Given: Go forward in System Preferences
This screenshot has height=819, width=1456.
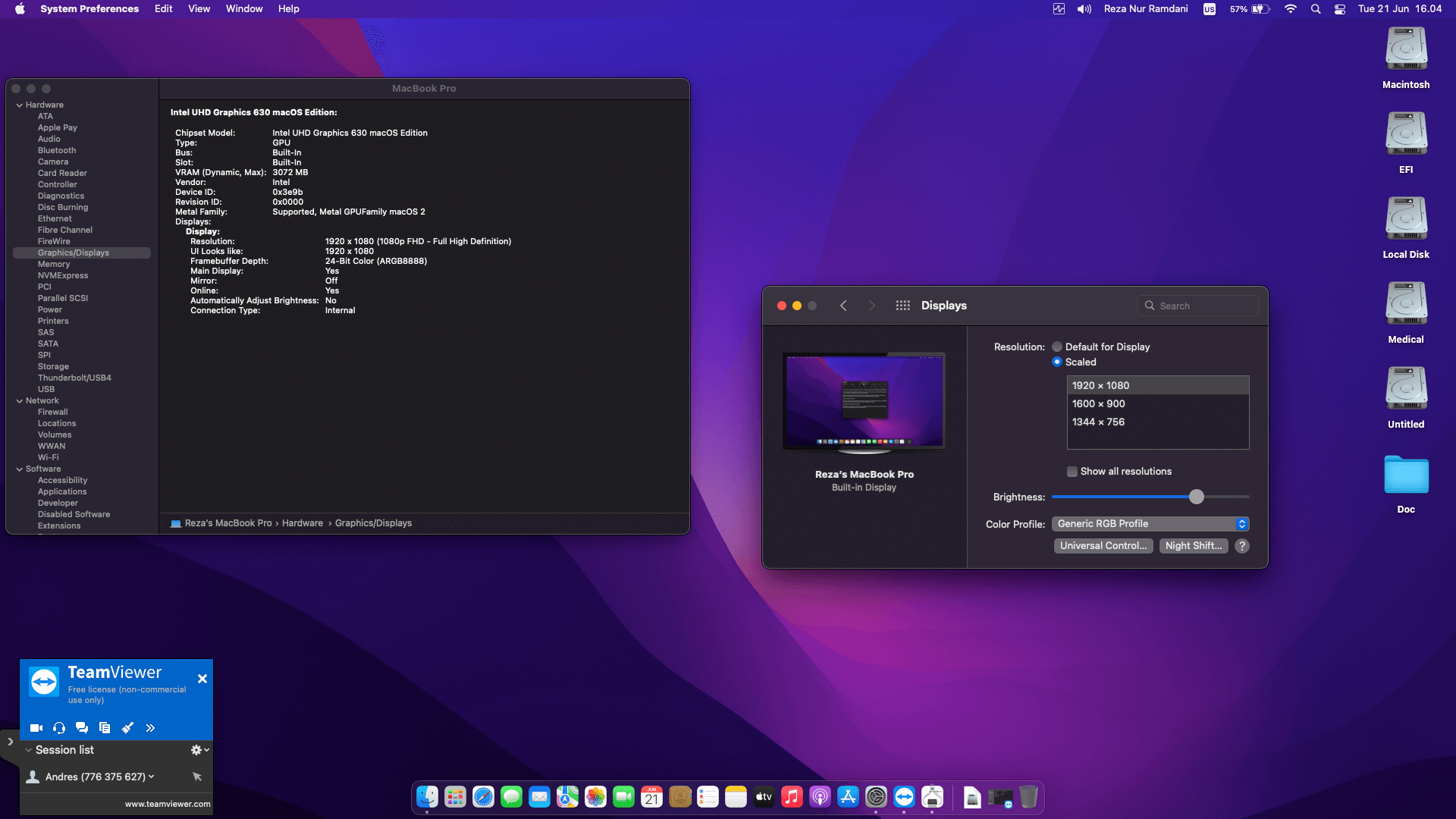Looking at the screenshot, I should click(871, 306).
